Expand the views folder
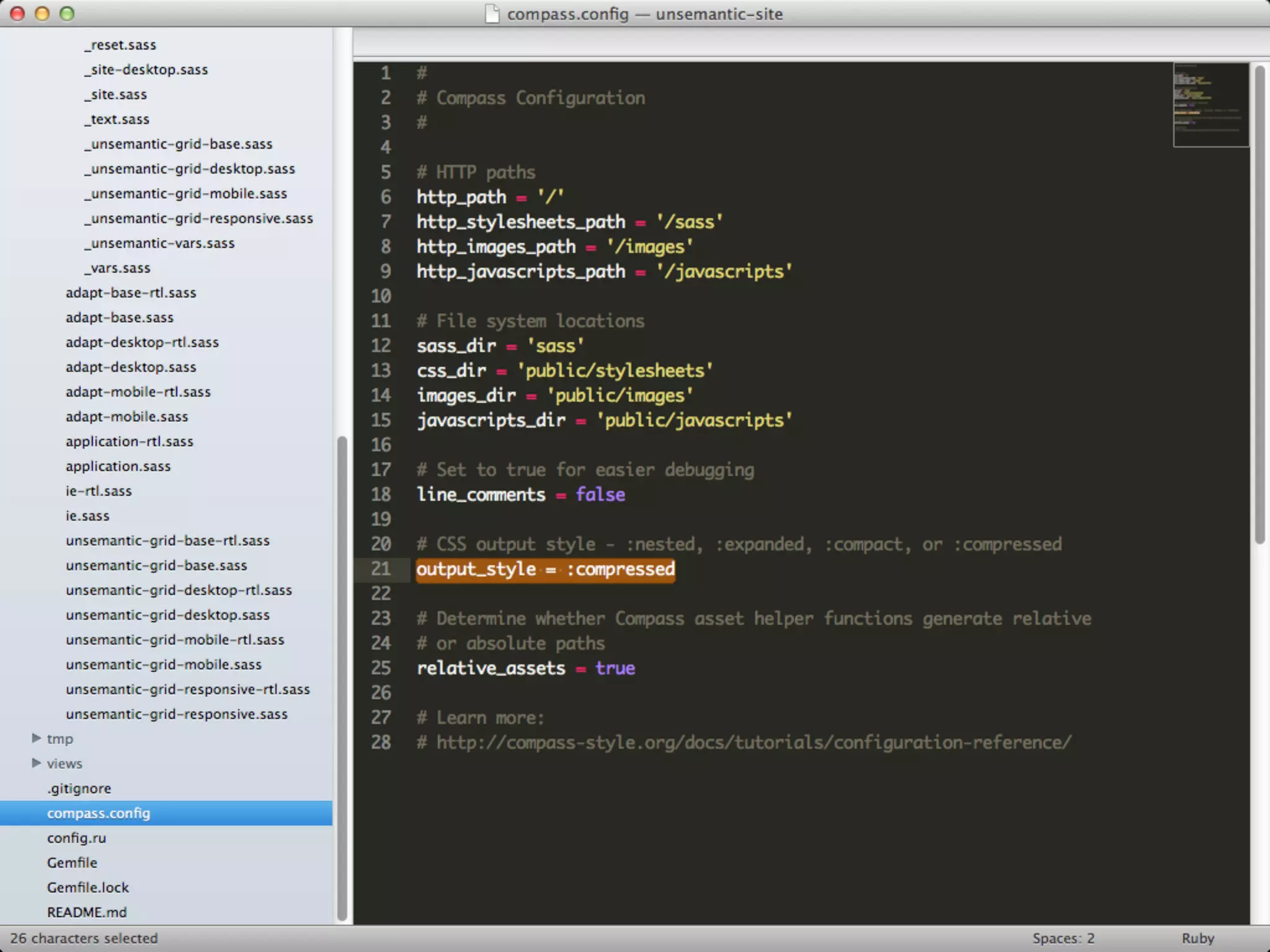 (x=37, y=763)
